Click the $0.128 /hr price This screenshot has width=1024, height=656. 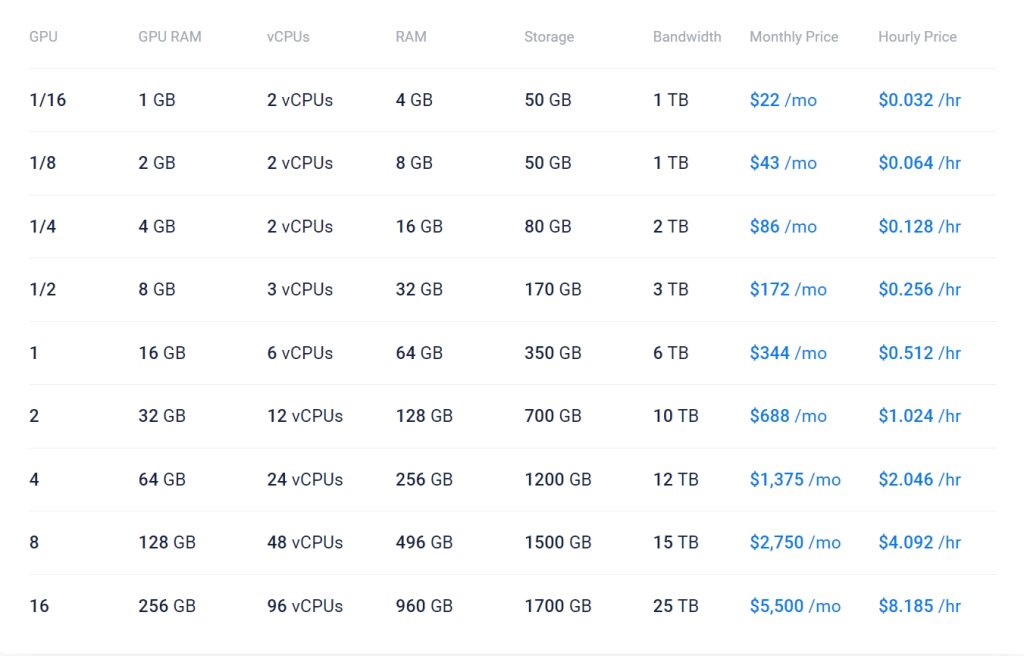919,227
